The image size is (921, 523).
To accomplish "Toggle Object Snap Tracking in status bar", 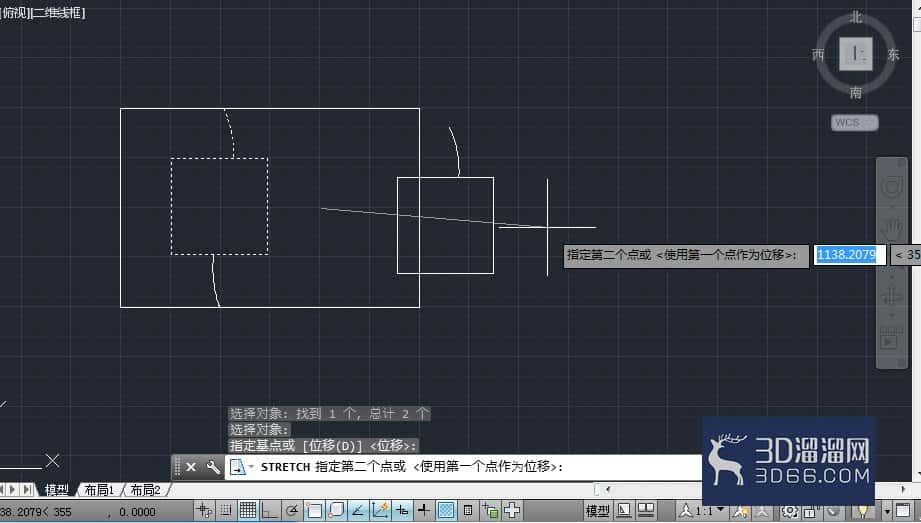I will pos(358,510).
